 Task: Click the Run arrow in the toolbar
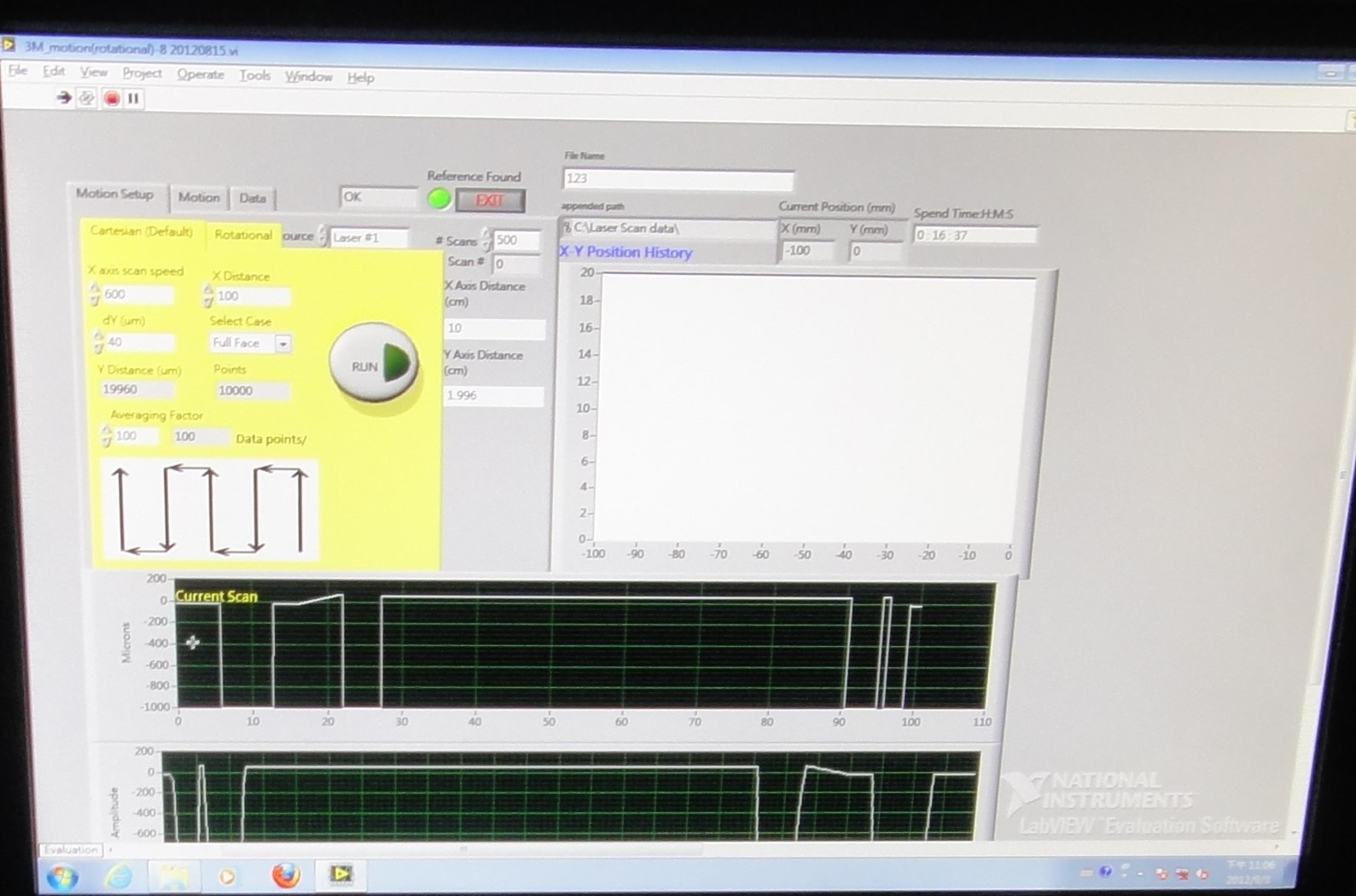[63, 98]
